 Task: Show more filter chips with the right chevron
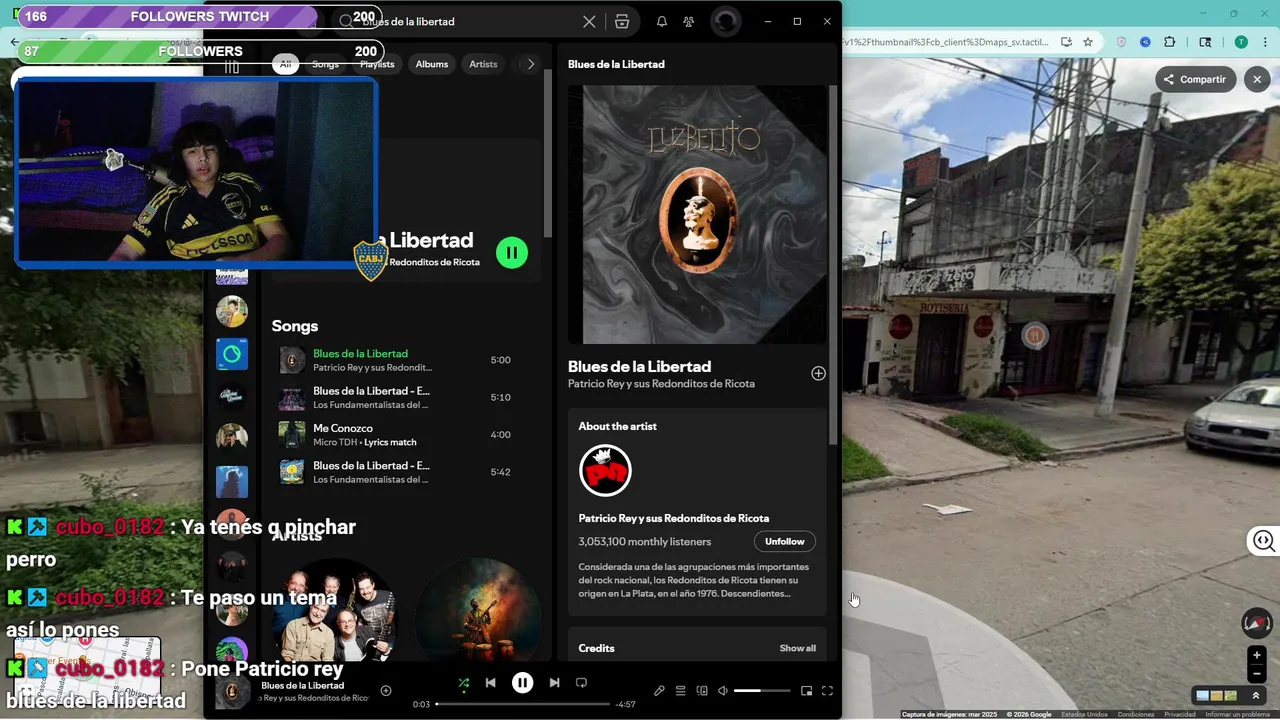pos(530,64)
